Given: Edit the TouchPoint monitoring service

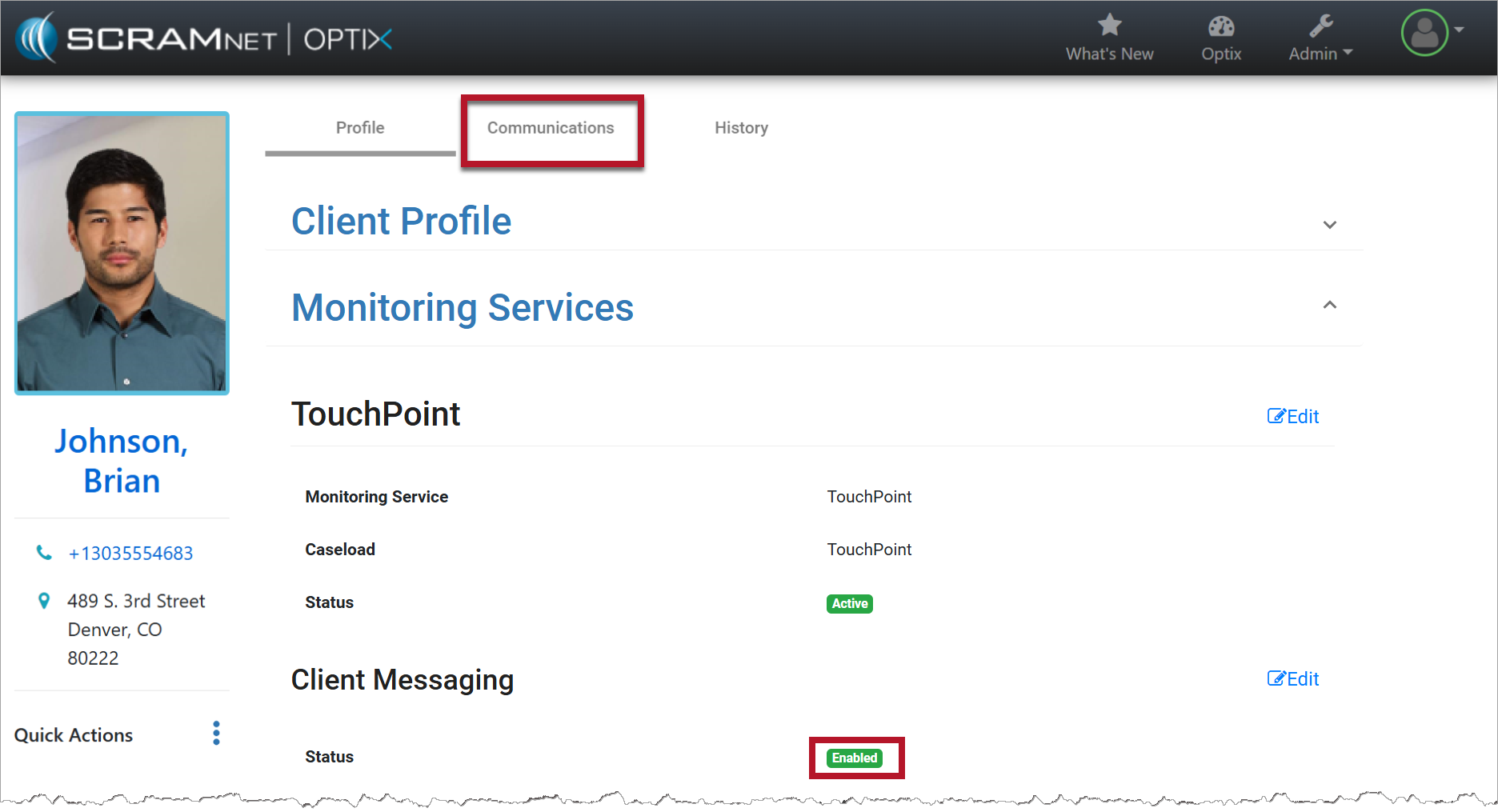Looking at the screenshot, I should (1292, 416).
